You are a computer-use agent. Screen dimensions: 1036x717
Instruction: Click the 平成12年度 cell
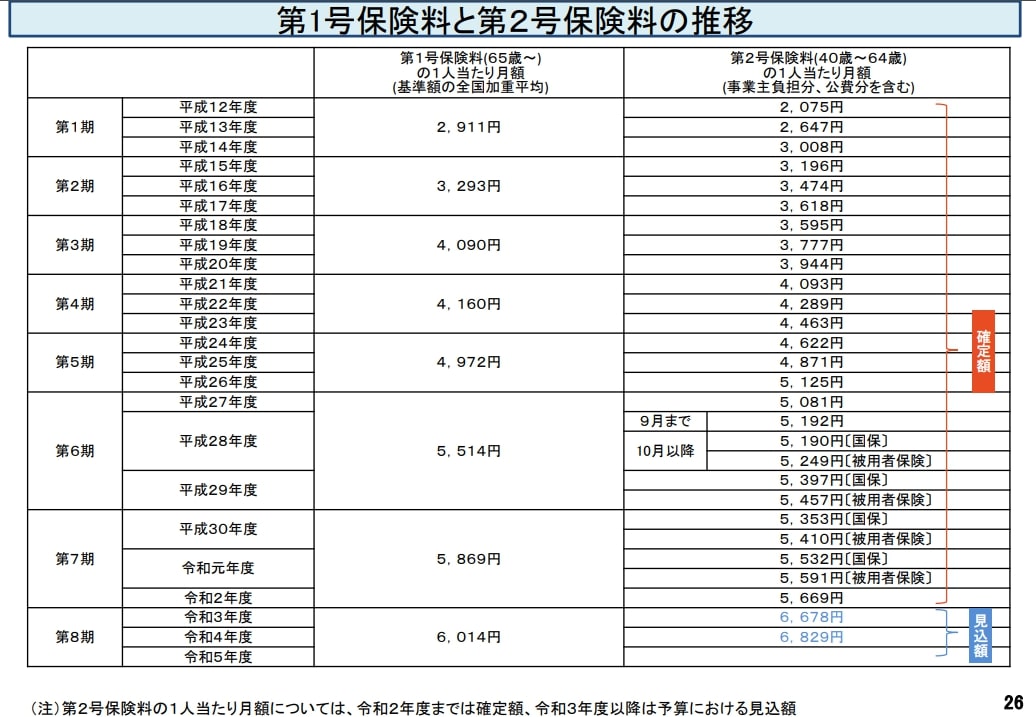218,107
